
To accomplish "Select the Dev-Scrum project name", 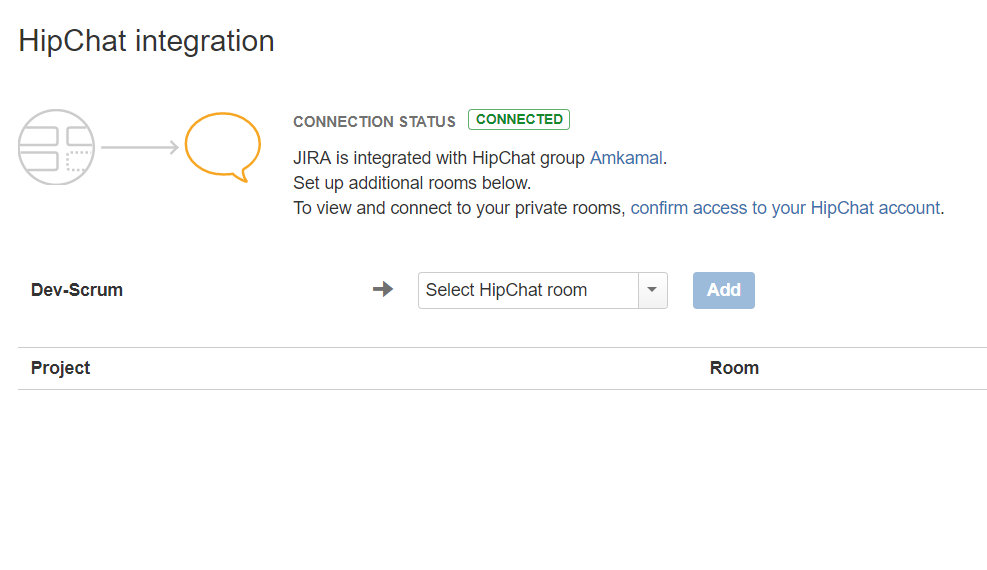I will [77, 290].
